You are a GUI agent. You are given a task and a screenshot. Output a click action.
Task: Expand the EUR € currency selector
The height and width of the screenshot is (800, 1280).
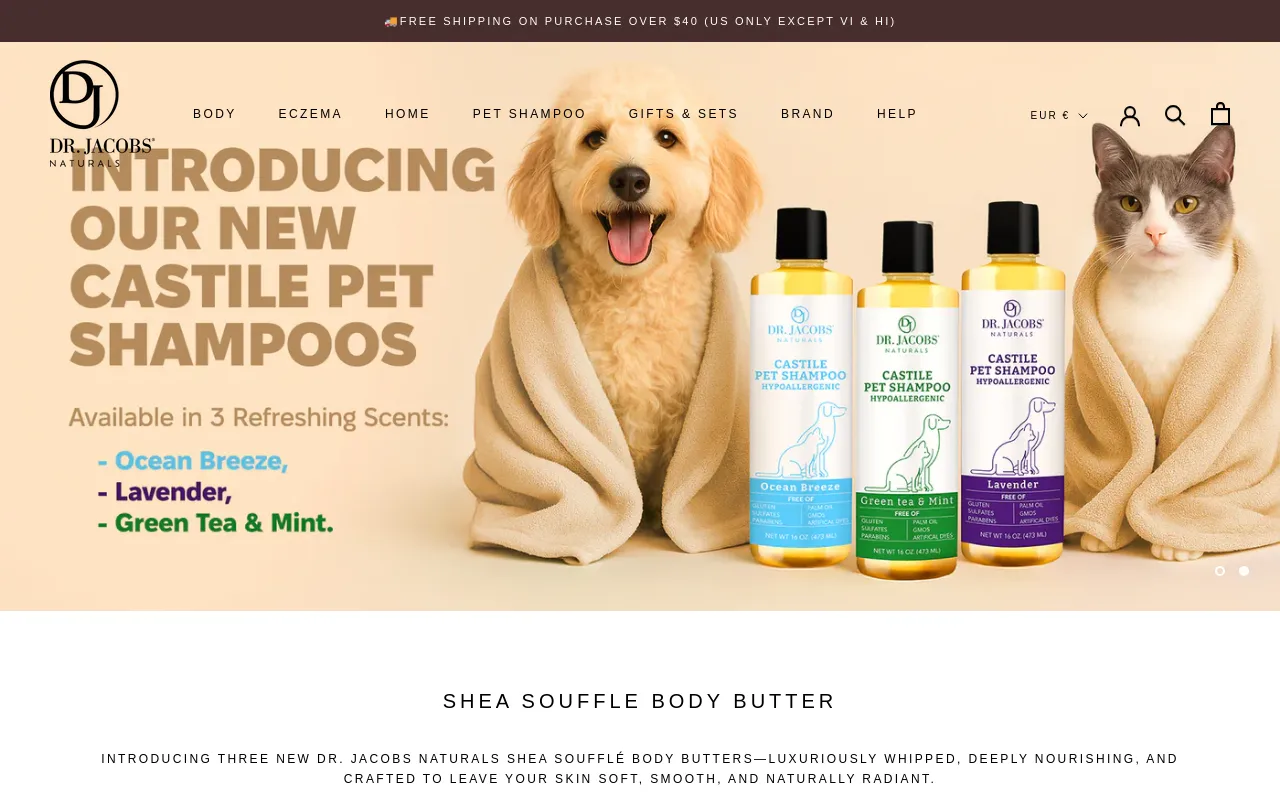1059,115
